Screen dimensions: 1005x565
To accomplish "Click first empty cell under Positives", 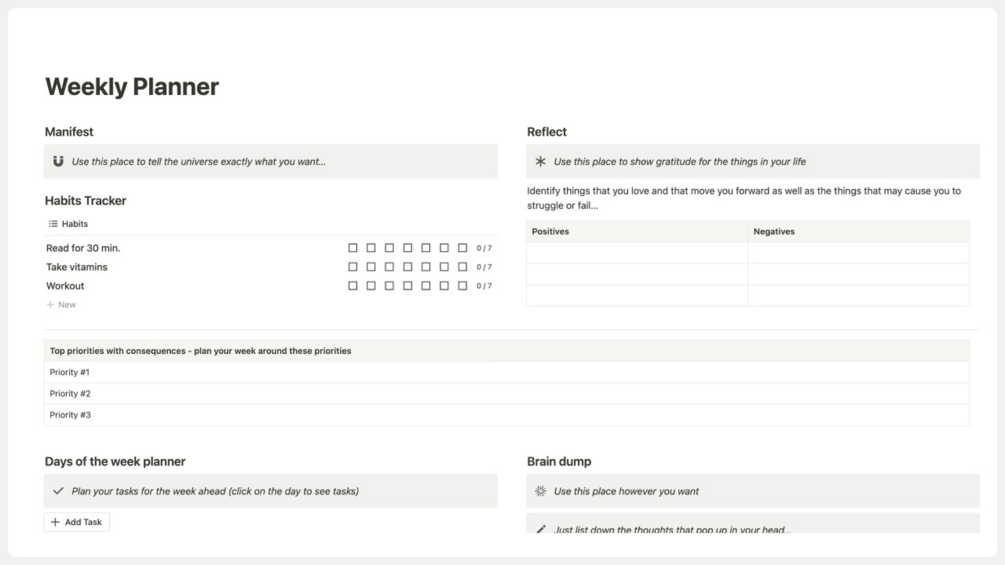I will [x=636, y=253].
